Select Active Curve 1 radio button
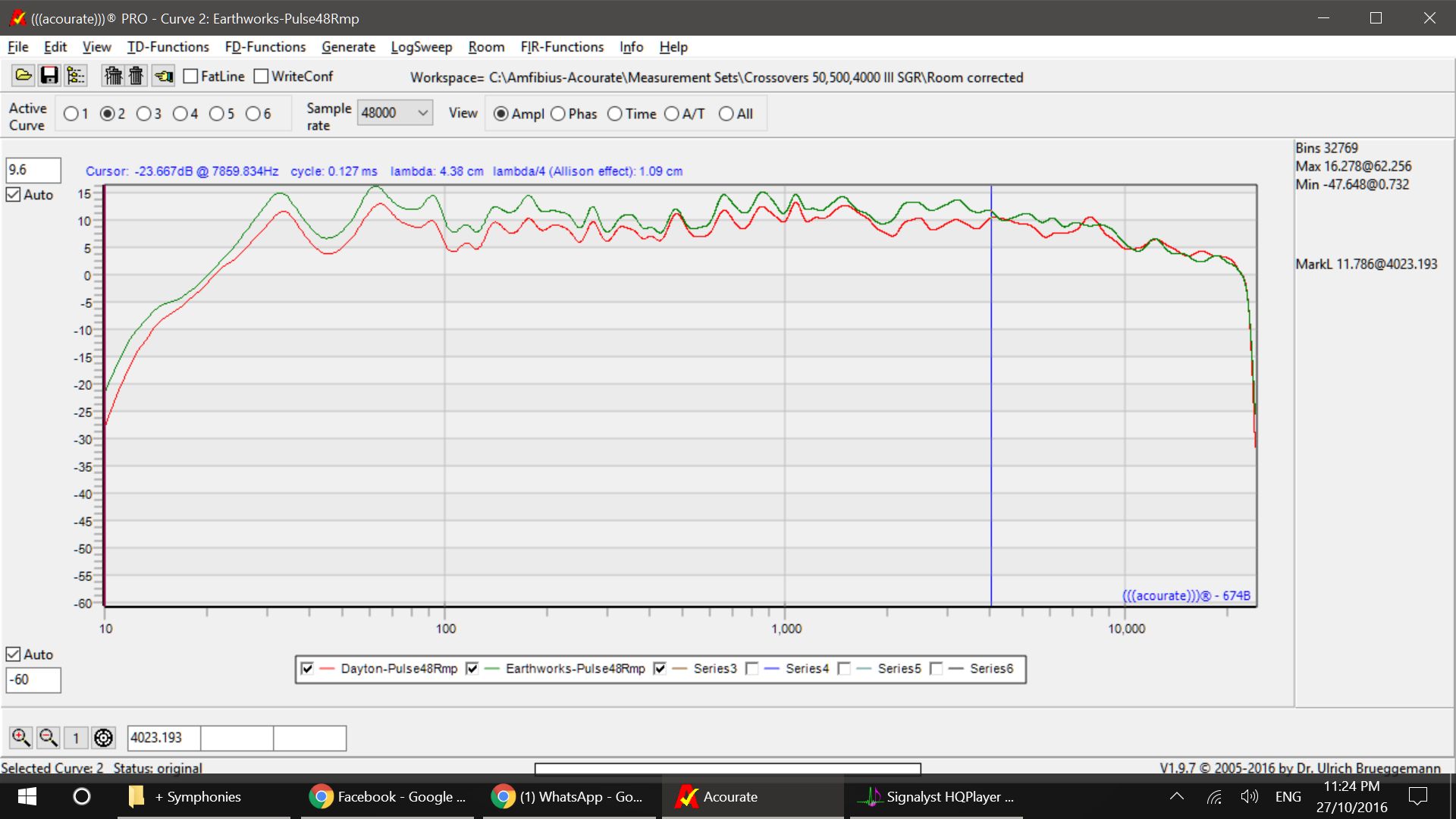The image size is (1456, 819). tap(71, 114)
